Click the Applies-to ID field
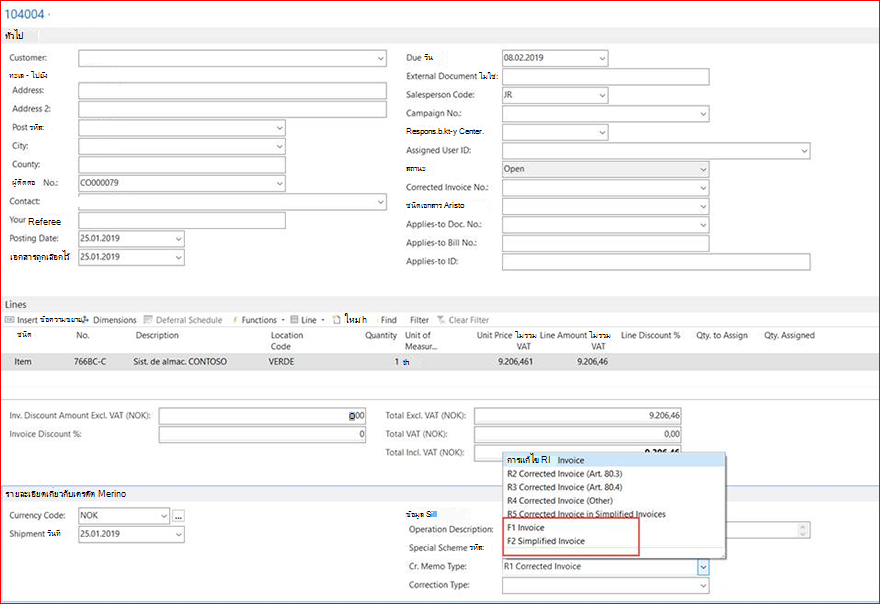The width and height of the screenshot is (880, 604). 656,262
